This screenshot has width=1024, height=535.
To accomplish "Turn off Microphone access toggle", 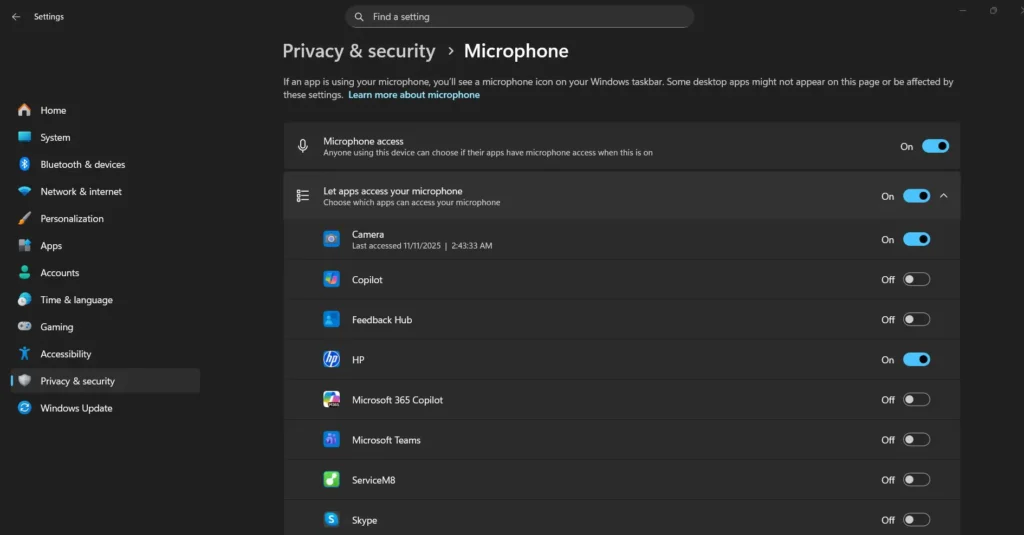I will tap(935, 146).
